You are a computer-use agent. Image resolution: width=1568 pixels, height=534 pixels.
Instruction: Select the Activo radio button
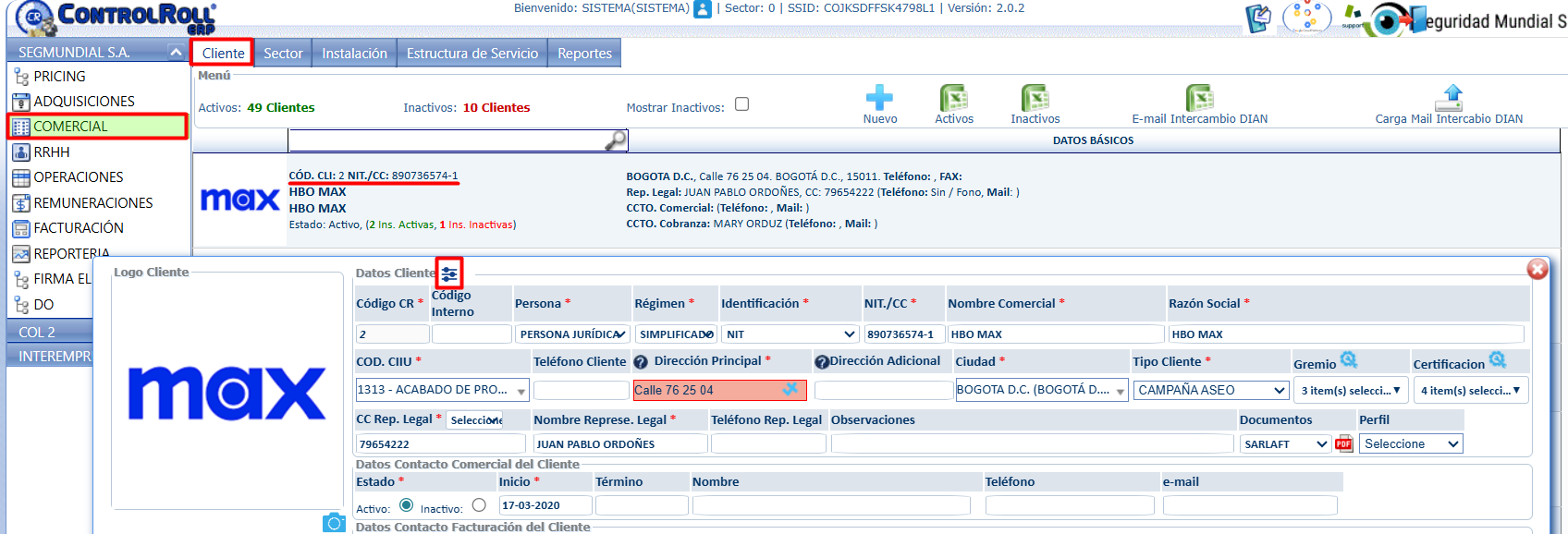coord(406,505)
